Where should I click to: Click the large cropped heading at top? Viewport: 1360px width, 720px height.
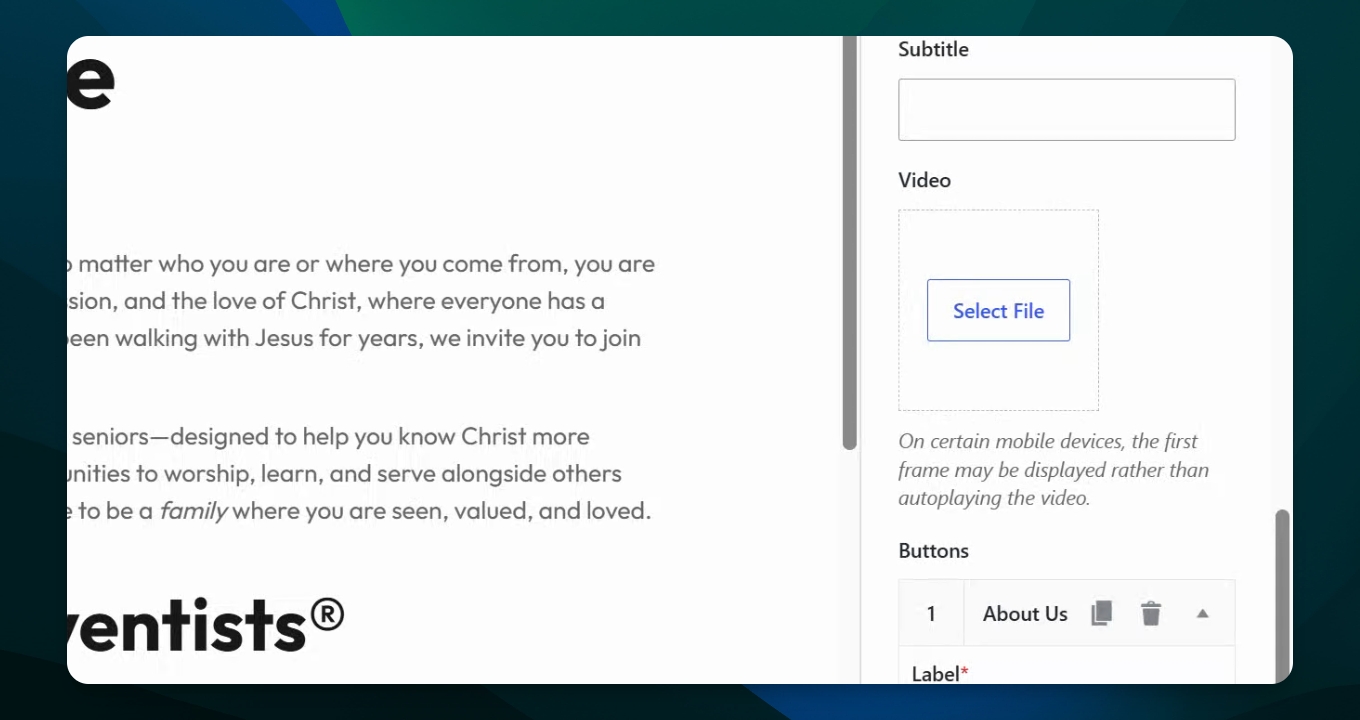coord(91,82)
